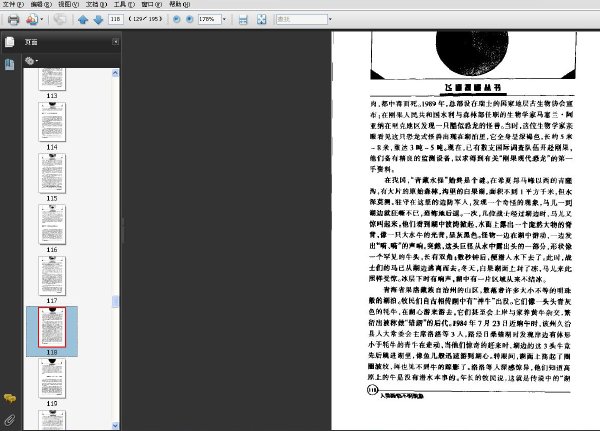600x431 pixels.
Task: Click the Print icon in toolbar
Action: click(13, 20)
